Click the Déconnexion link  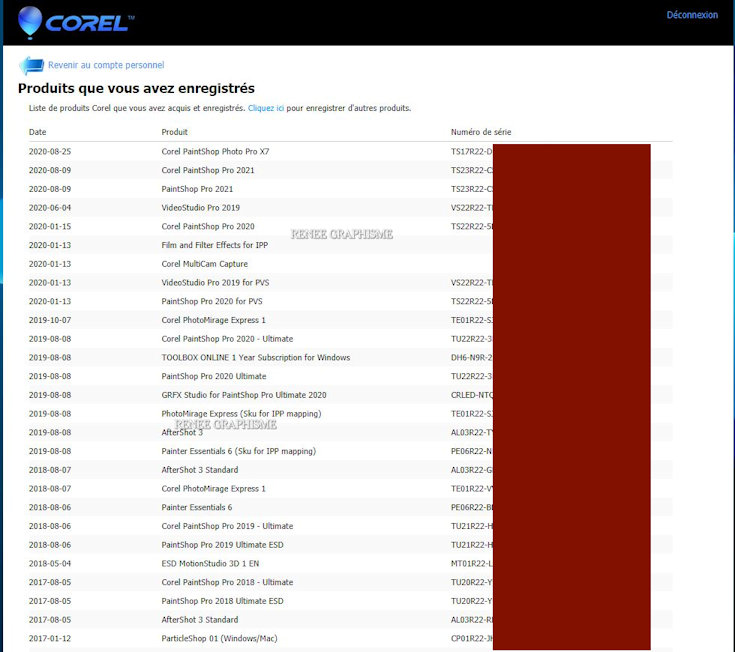click(x=692, y=15)
